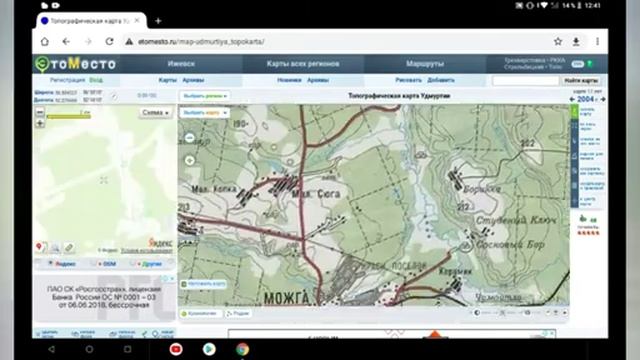Viewport: 640px width, 360px height.
Task: Bookmark page with the star icon
Action: pos(558,41)
